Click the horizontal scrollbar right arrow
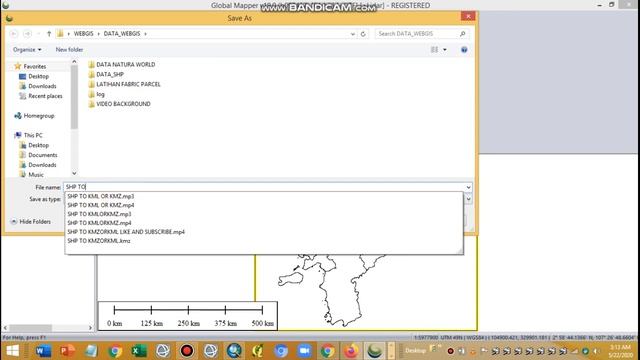 [x=90, y=328]
